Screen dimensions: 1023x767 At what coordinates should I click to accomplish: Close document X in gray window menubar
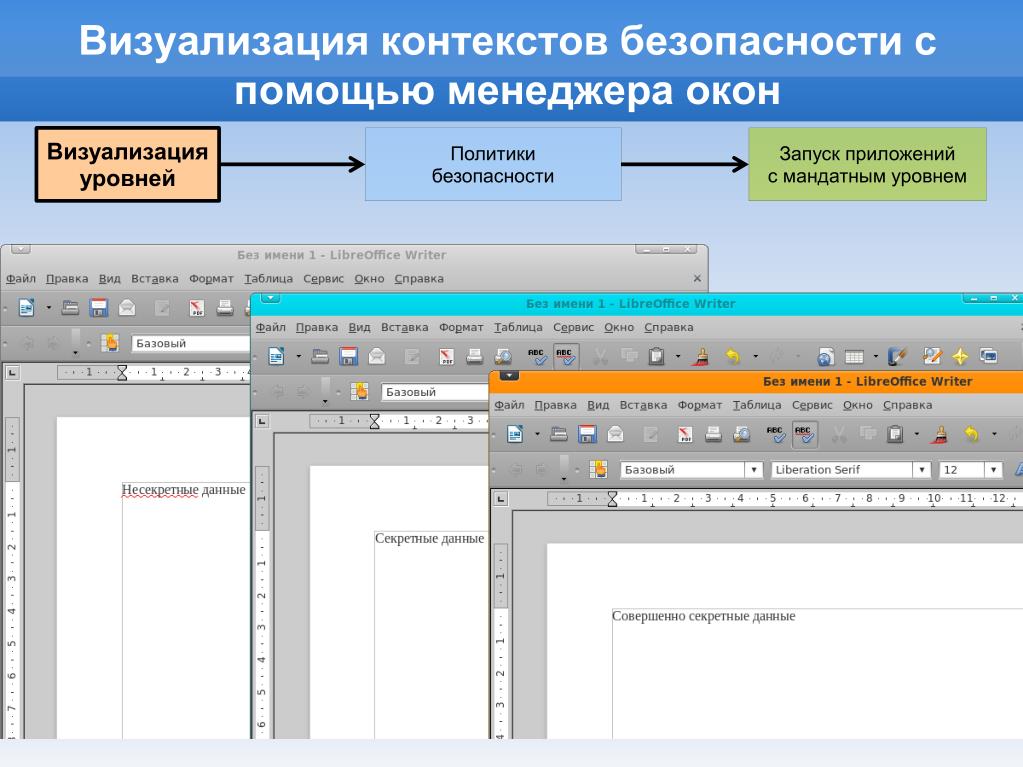pos(697,278)
